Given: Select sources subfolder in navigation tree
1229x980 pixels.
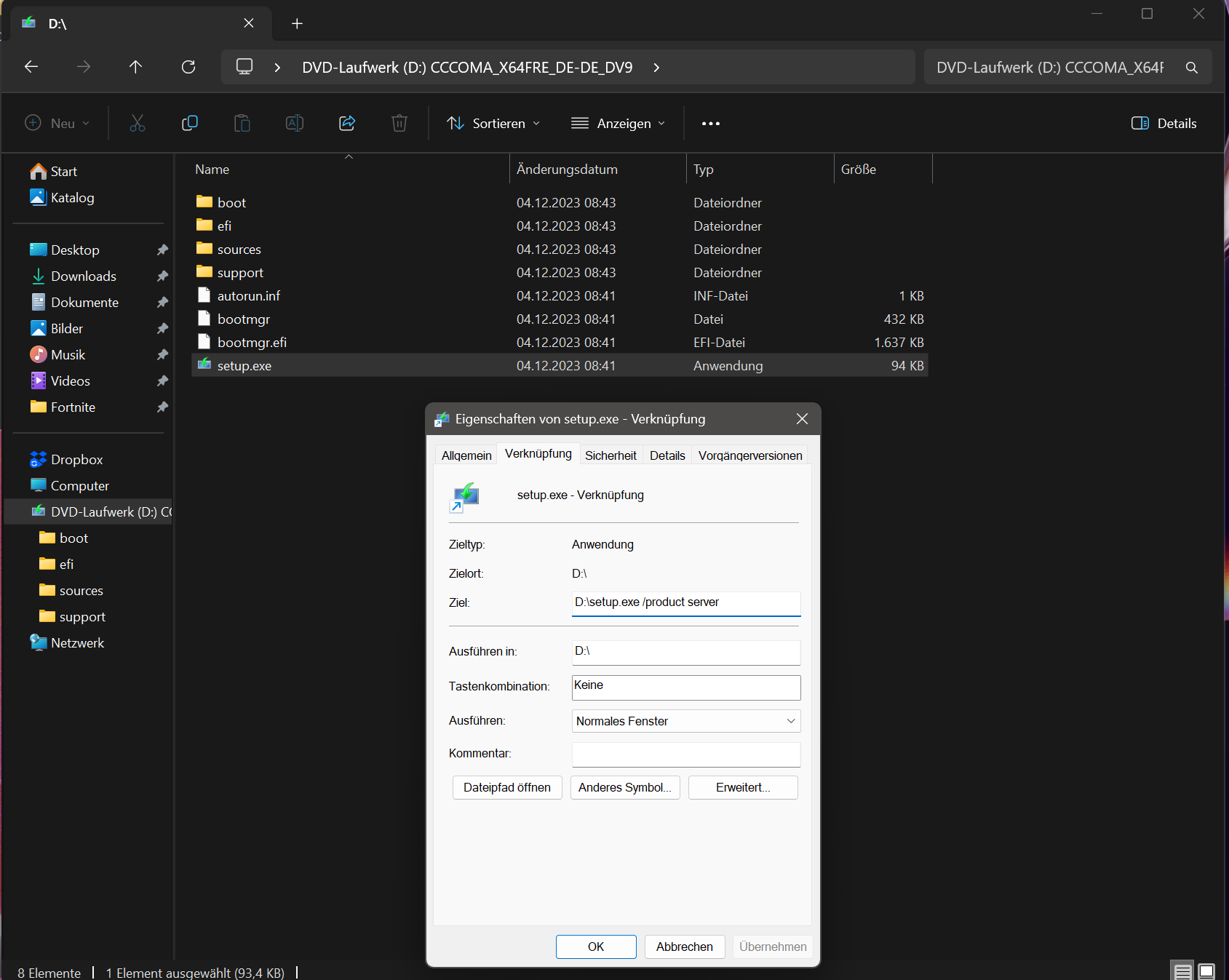Looking at the screenshot, I should point(71,591).
